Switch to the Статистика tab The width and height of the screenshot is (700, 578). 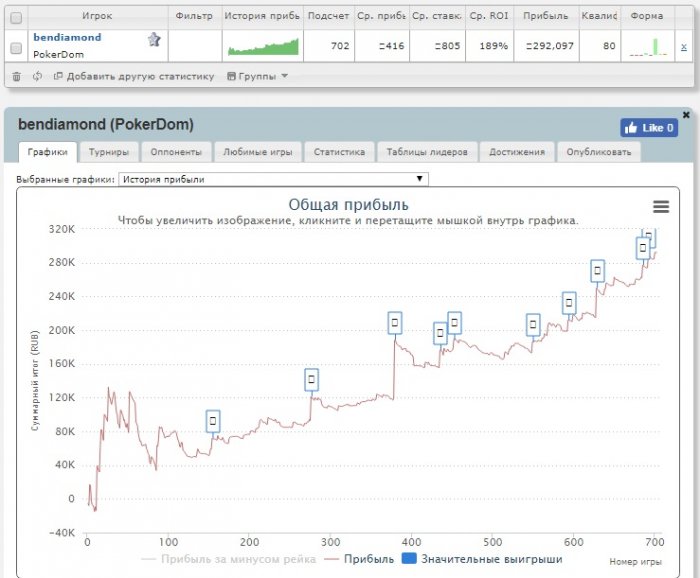[x=339, y=152]
